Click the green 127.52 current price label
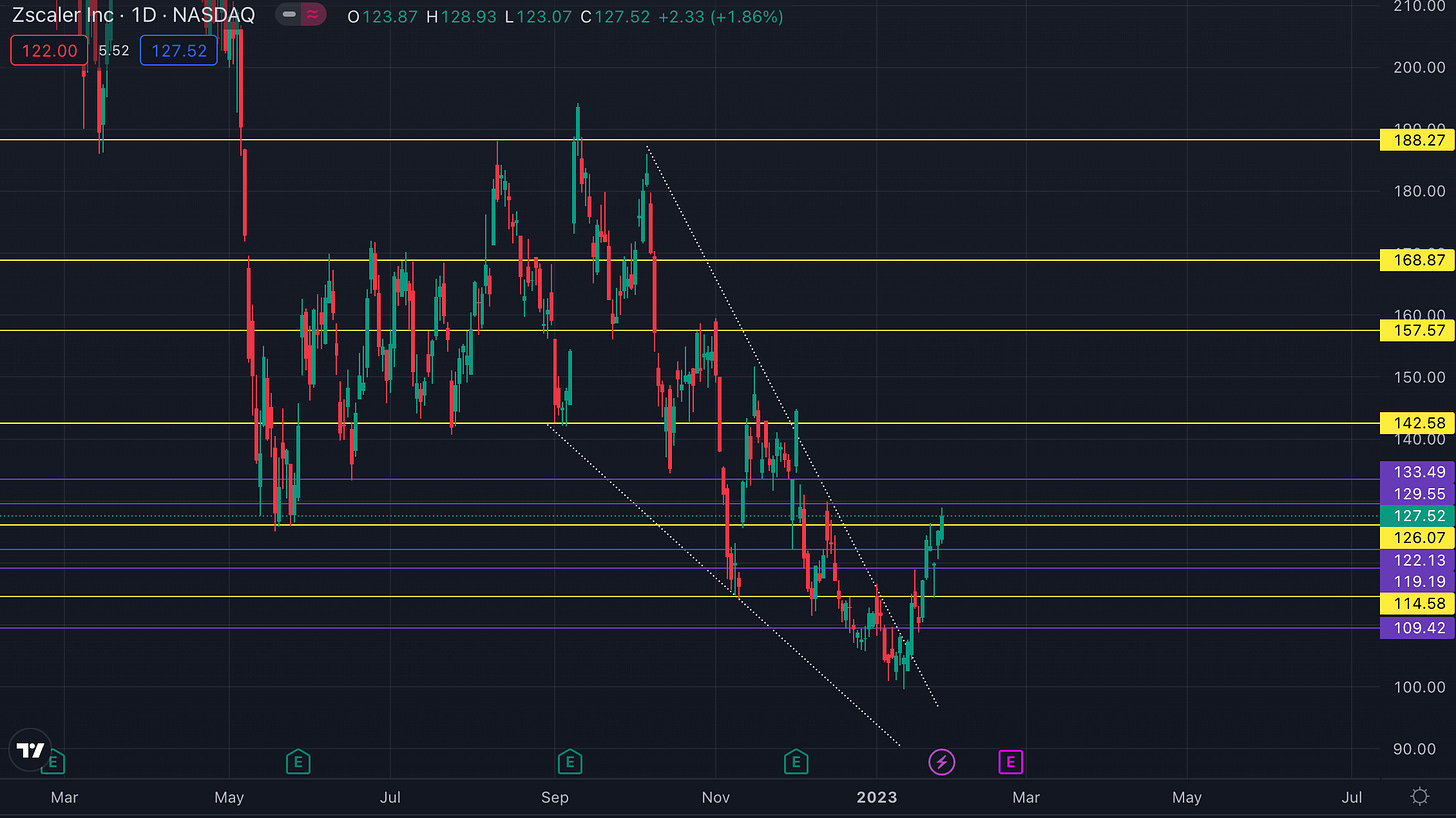The width and height of the screenshot is (1456, 818). 1416,516
